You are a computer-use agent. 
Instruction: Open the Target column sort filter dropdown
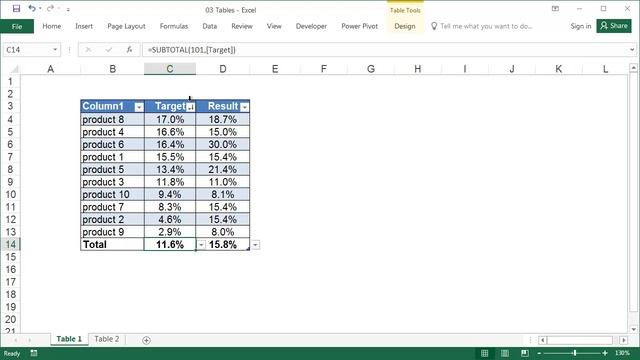coord(191,107)
